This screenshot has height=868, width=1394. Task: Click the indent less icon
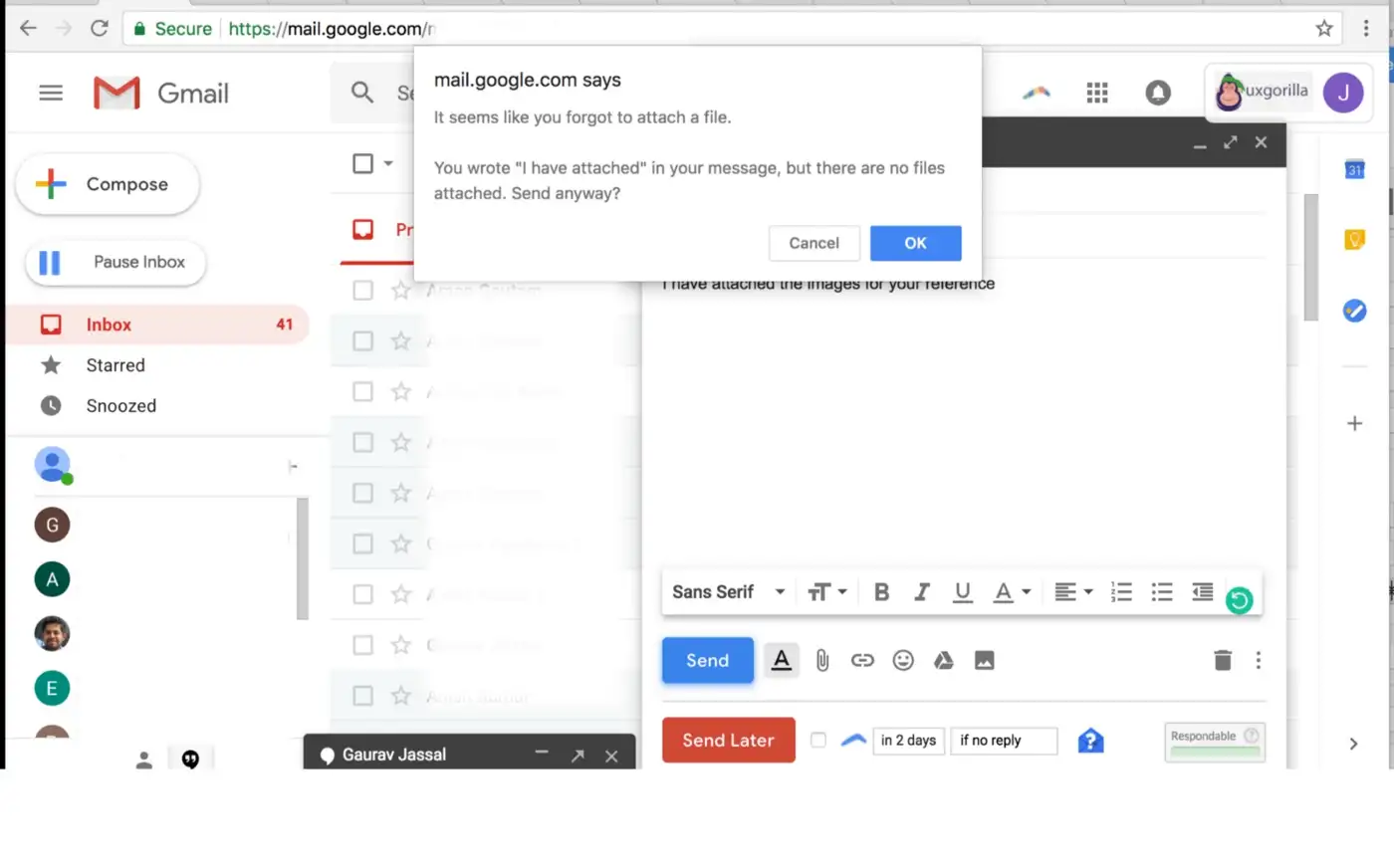(1203, 592)
